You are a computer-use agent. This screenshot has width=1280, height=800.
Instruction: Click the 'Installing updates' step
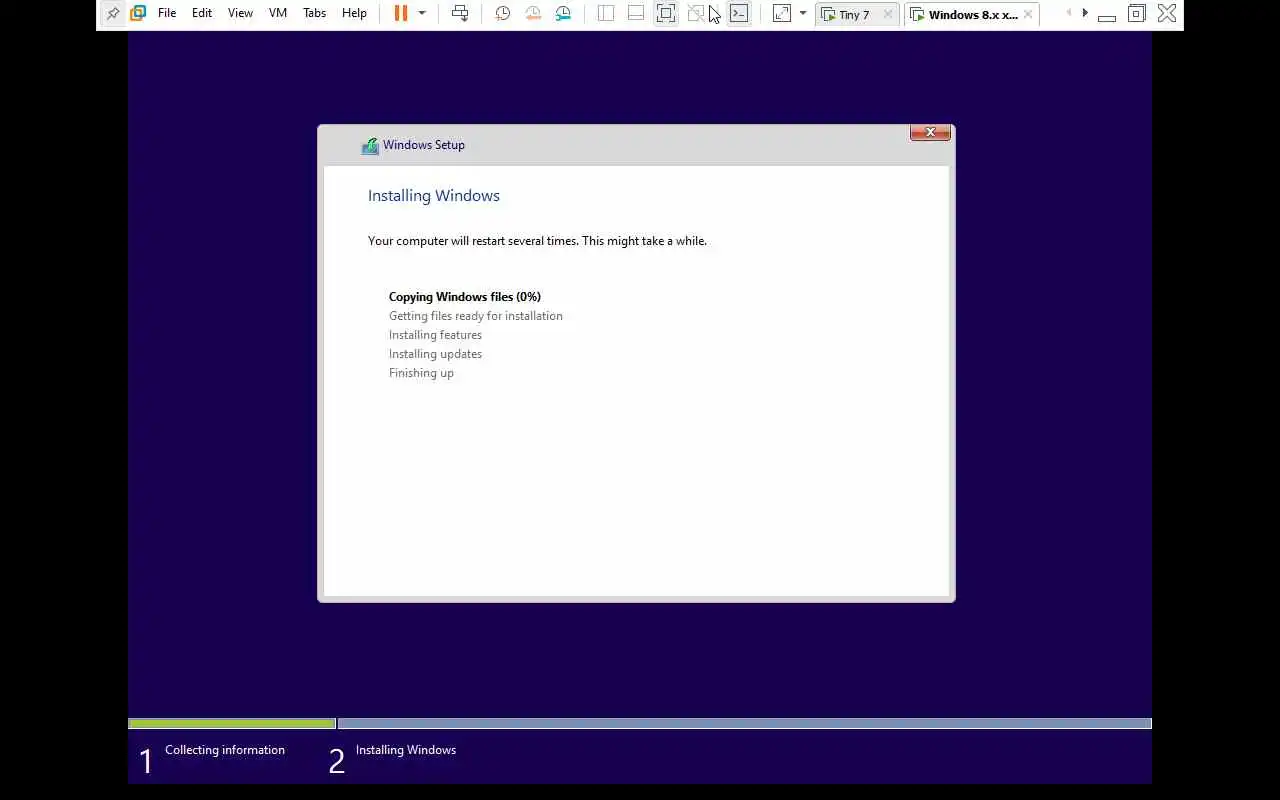[x=435, y=354]
